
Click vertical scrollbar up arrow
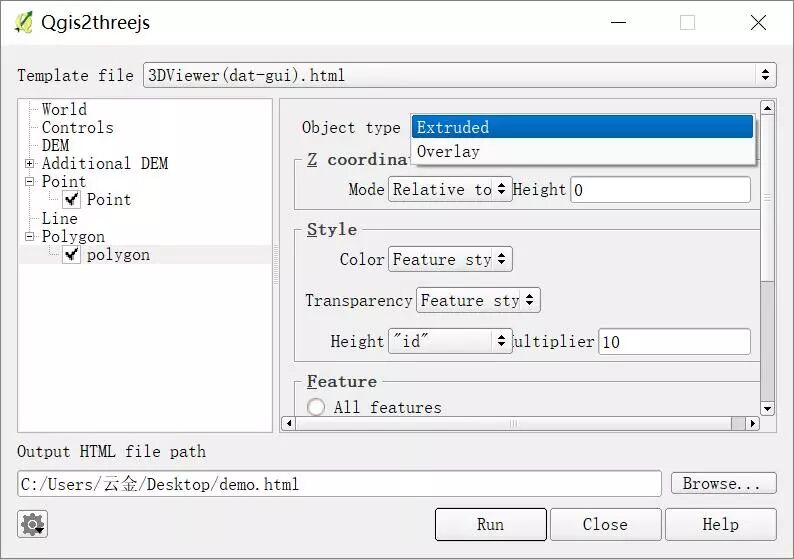768,108
